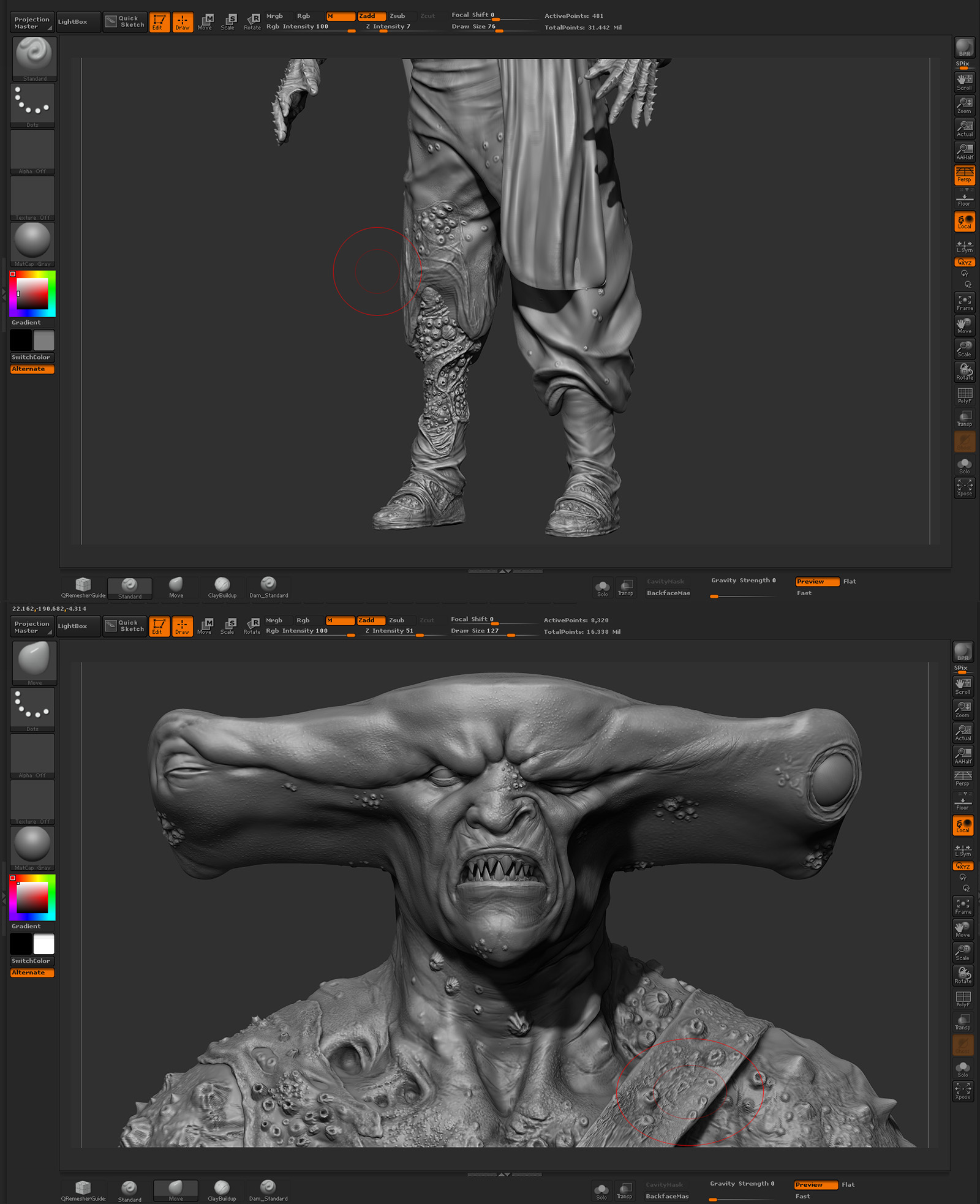Toggle Solo icon on top window's right shelf
The image size is (980, 1204).
click(965, 466)
